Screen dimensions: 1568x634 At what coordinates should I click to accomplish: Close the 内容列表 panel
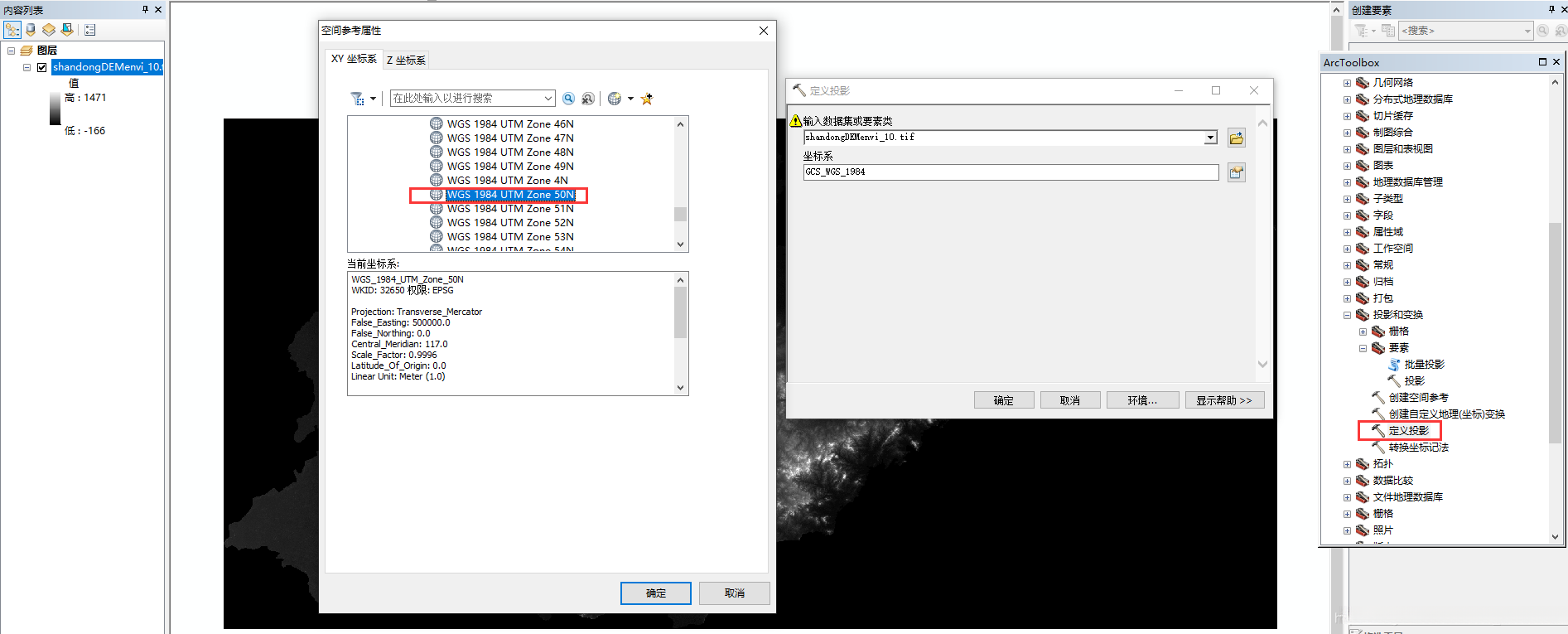[158, 9]
